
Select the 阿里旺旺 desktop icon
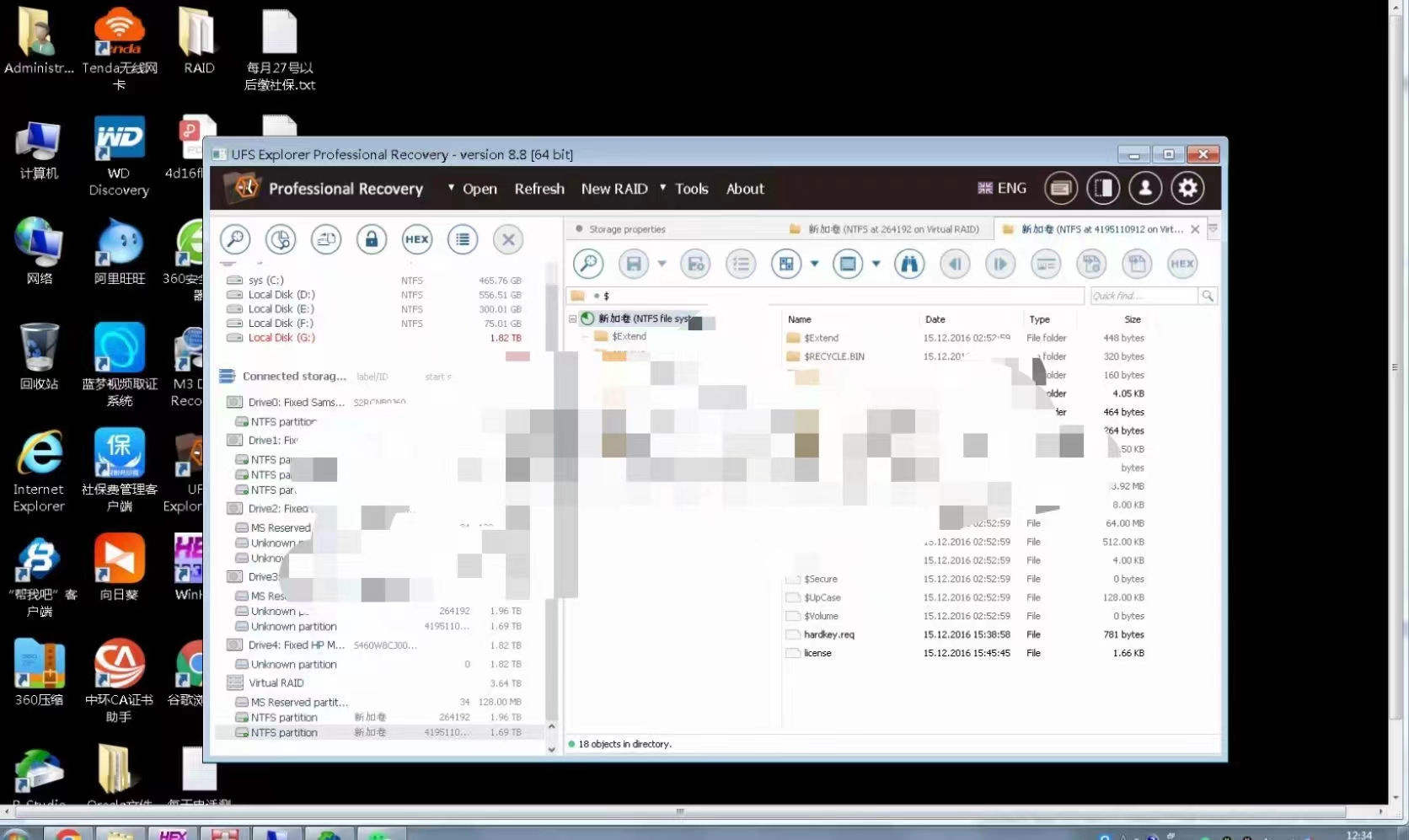click(120, 252)
